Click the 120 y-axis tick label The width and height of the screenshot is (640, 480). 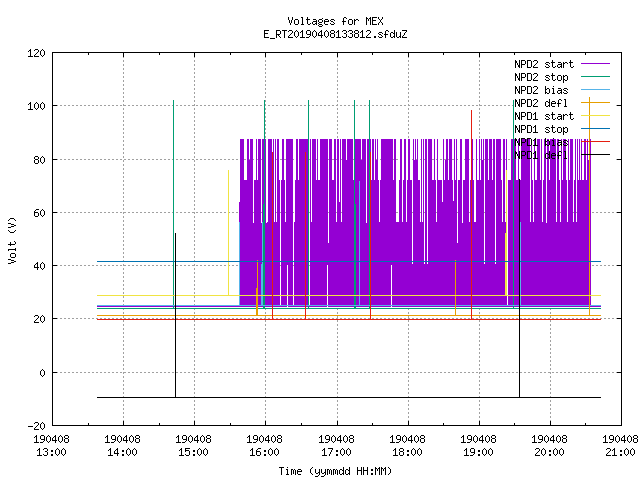pyautogui.click(x=36, y=53)
